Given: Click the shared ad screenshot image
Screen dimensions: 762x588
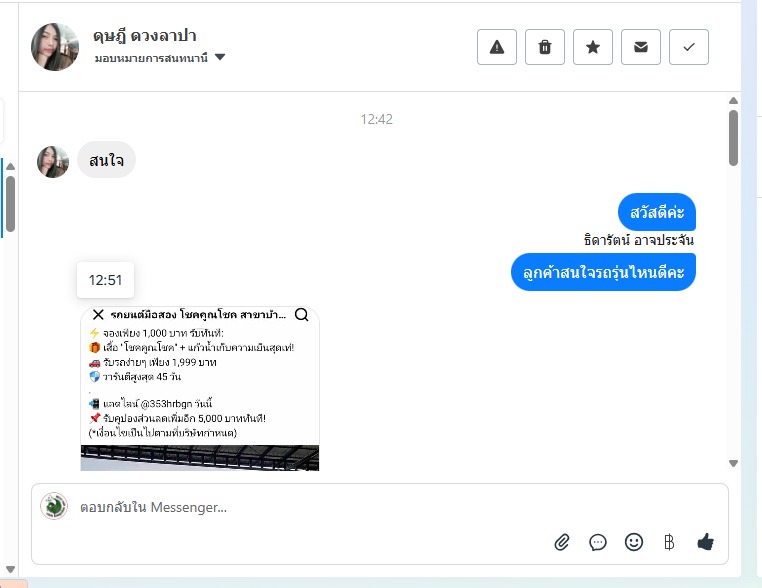Looking at the screenshot, I should click(200, 388).
